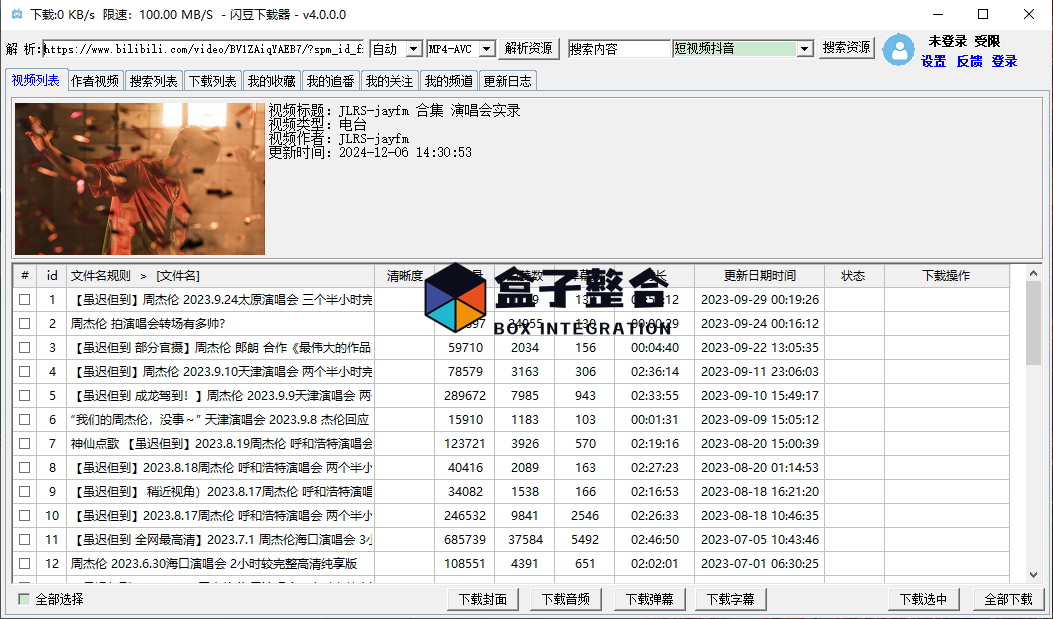Click date 2023-09-29 00:19:26
Image resolution: width=1053 pixels, height=619 pixels.
tap(760, 299)
